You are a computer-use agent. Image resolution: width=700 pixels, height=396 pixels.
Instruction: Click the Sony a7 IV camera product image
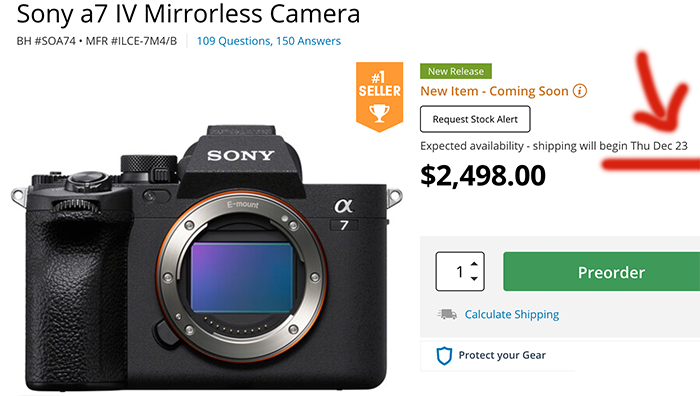pyautogui.click(x=207, y=258)
